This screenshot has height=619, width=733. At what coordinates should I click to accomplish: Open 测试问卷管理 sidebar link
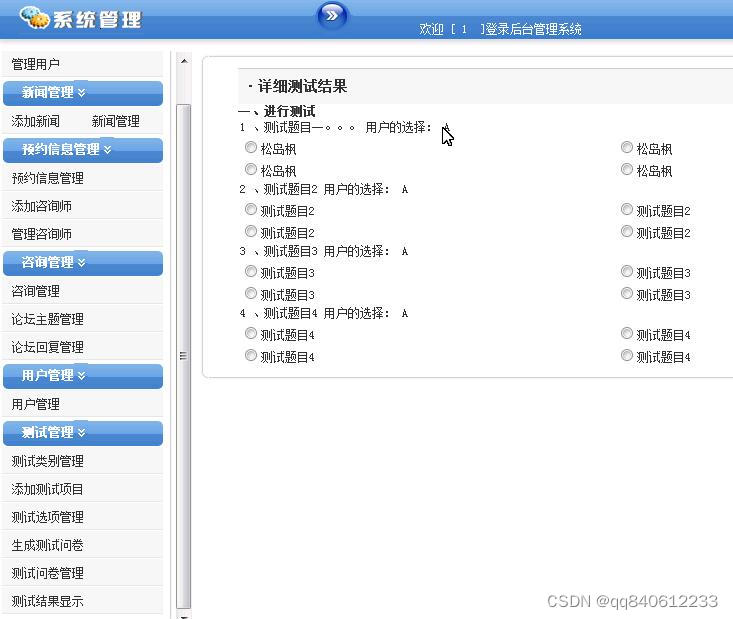point(48,574)
